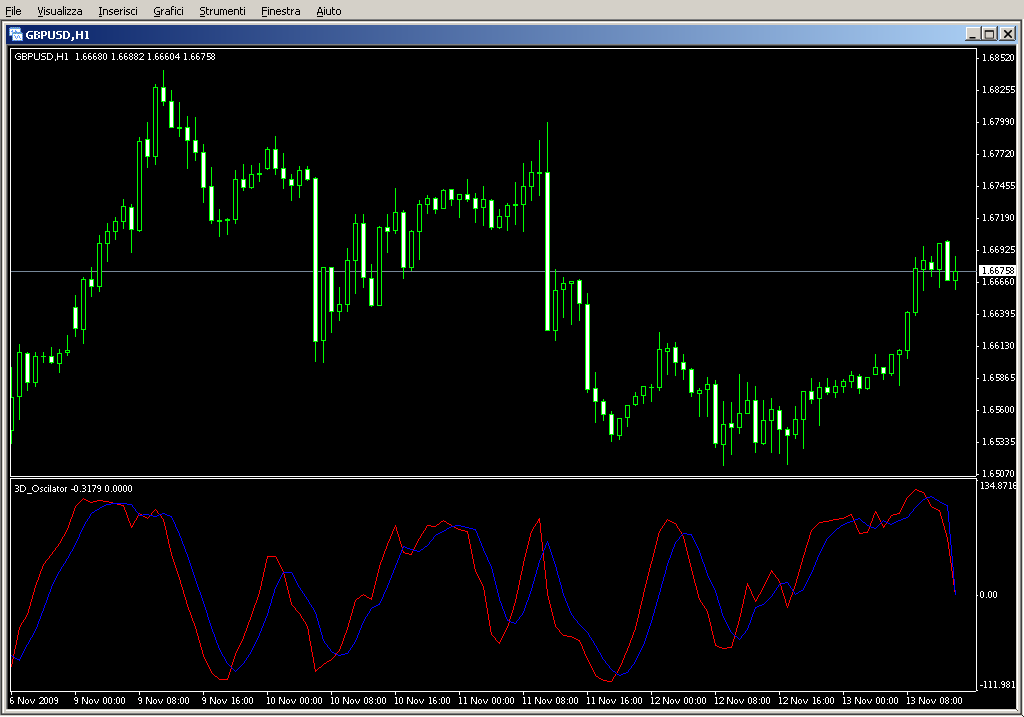
Task: Open the Aiuto menu
Action: point(328,11)
